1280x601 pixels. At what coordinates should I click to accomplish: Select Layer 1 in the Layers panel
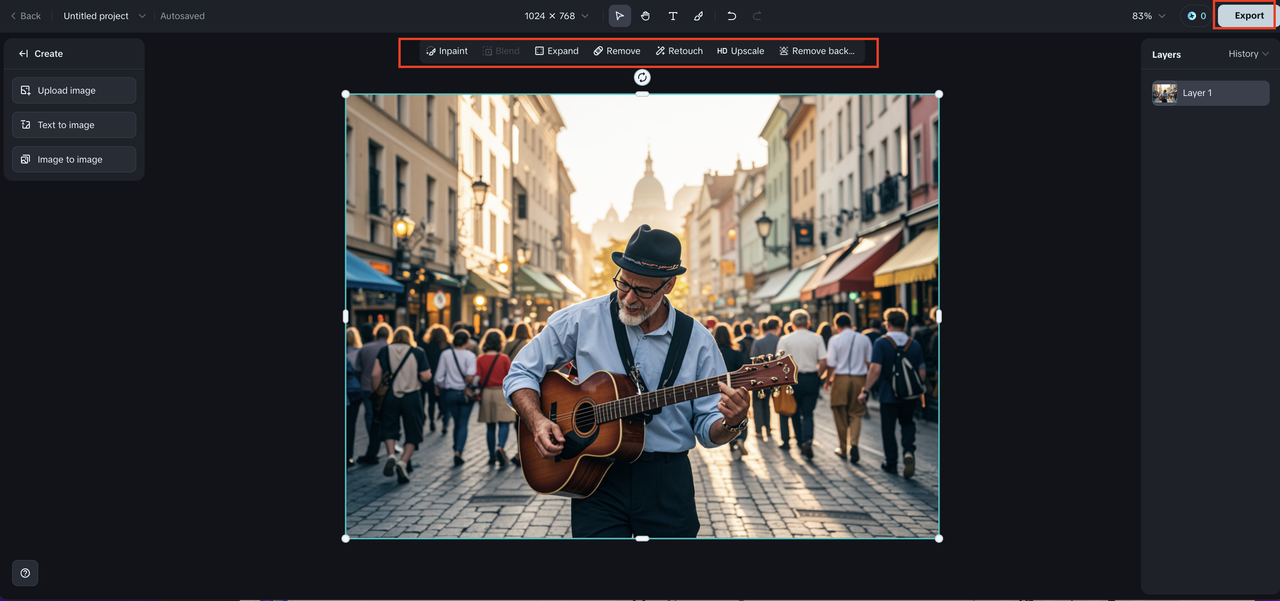click(x=1210, y=93)
